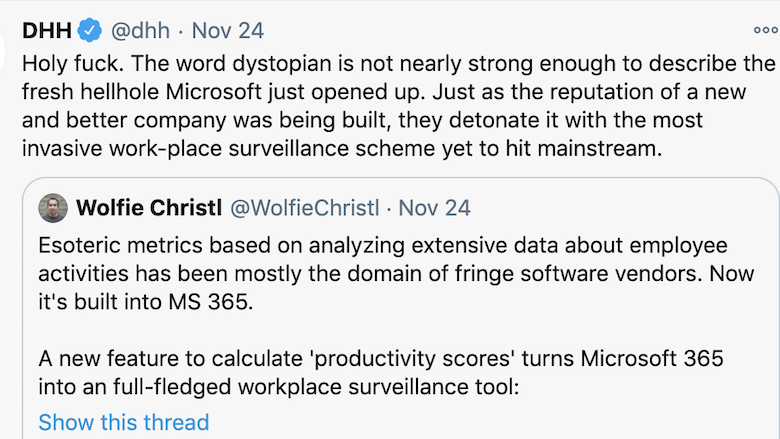Click the line "into an full-fledged workplace surveillance tool:"
Viewport: 780px width, 439px height.
[279, 387]
